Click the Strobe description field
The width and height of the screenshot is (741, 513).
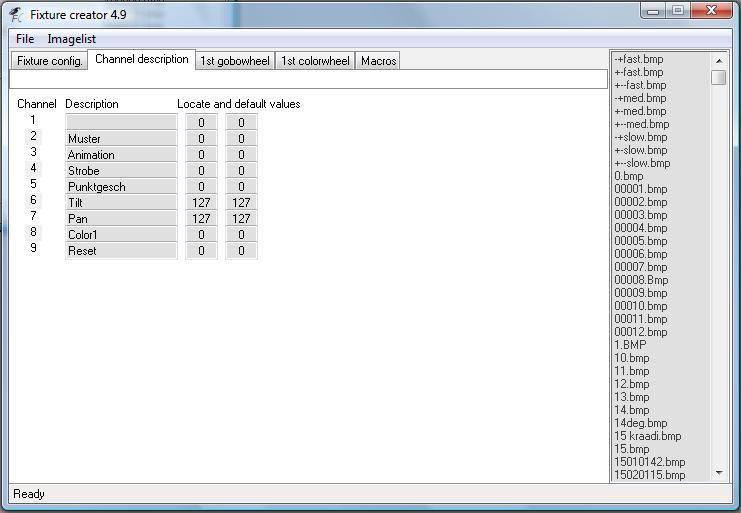pos(121,171)
